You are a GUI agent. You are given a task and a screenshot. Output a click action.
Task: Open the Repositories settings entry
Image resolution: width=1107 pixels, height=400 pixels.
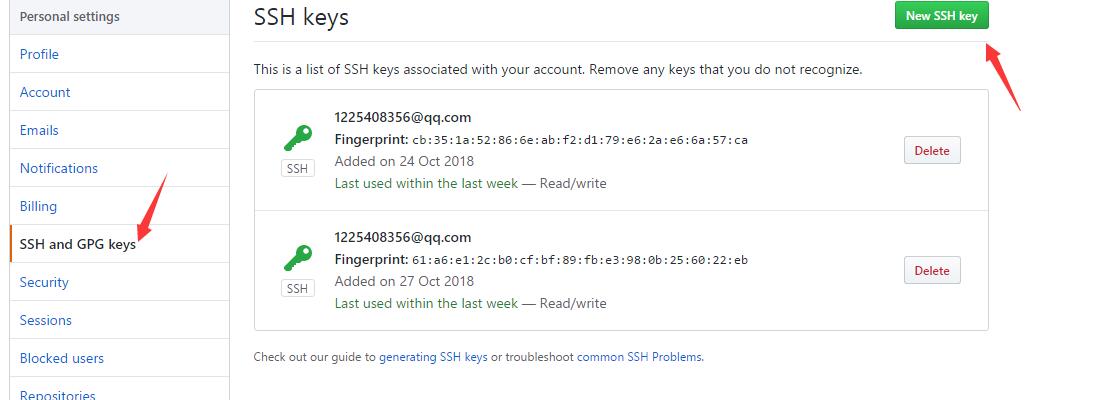[57, 394]
